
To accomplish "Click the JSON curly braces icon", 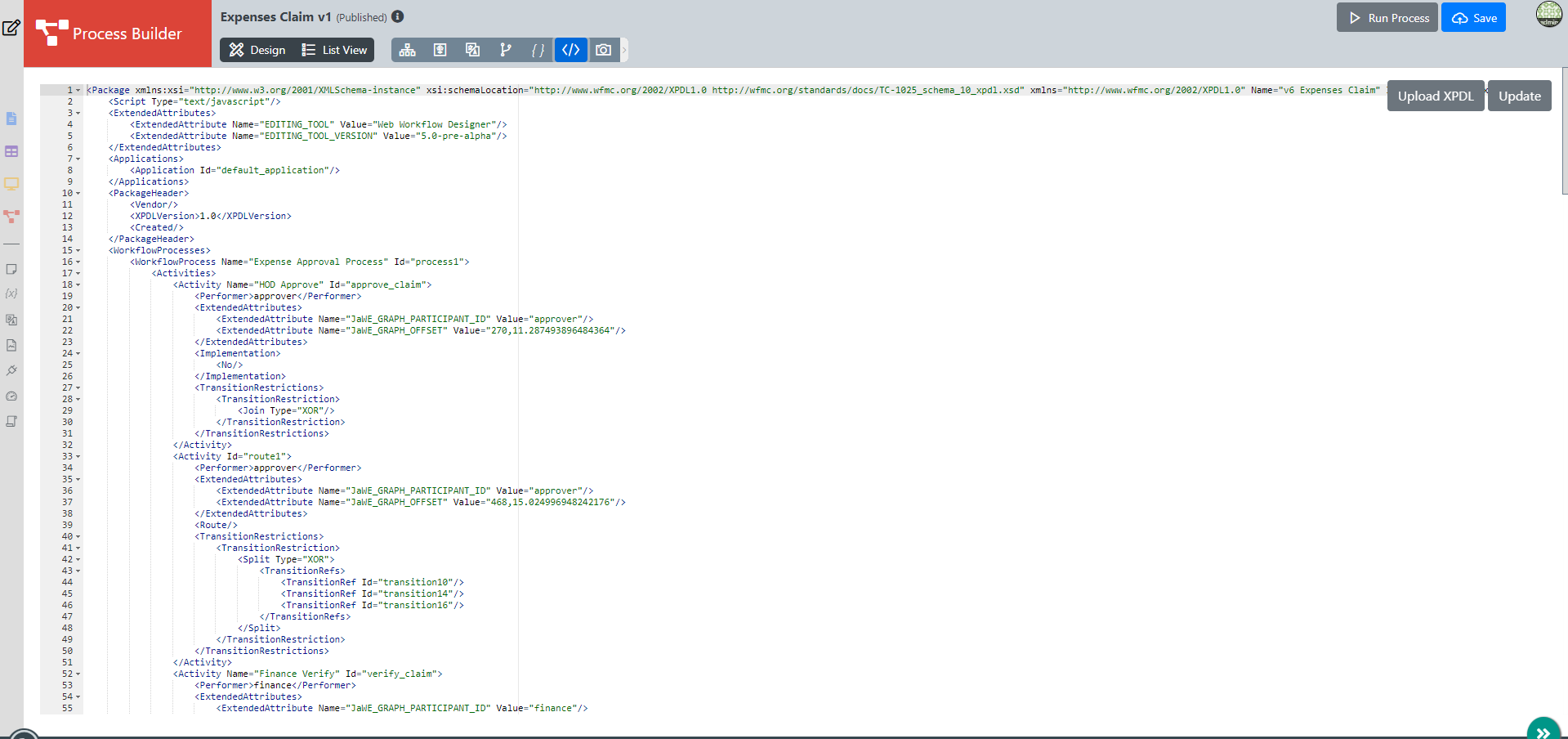I will [538, 50].
